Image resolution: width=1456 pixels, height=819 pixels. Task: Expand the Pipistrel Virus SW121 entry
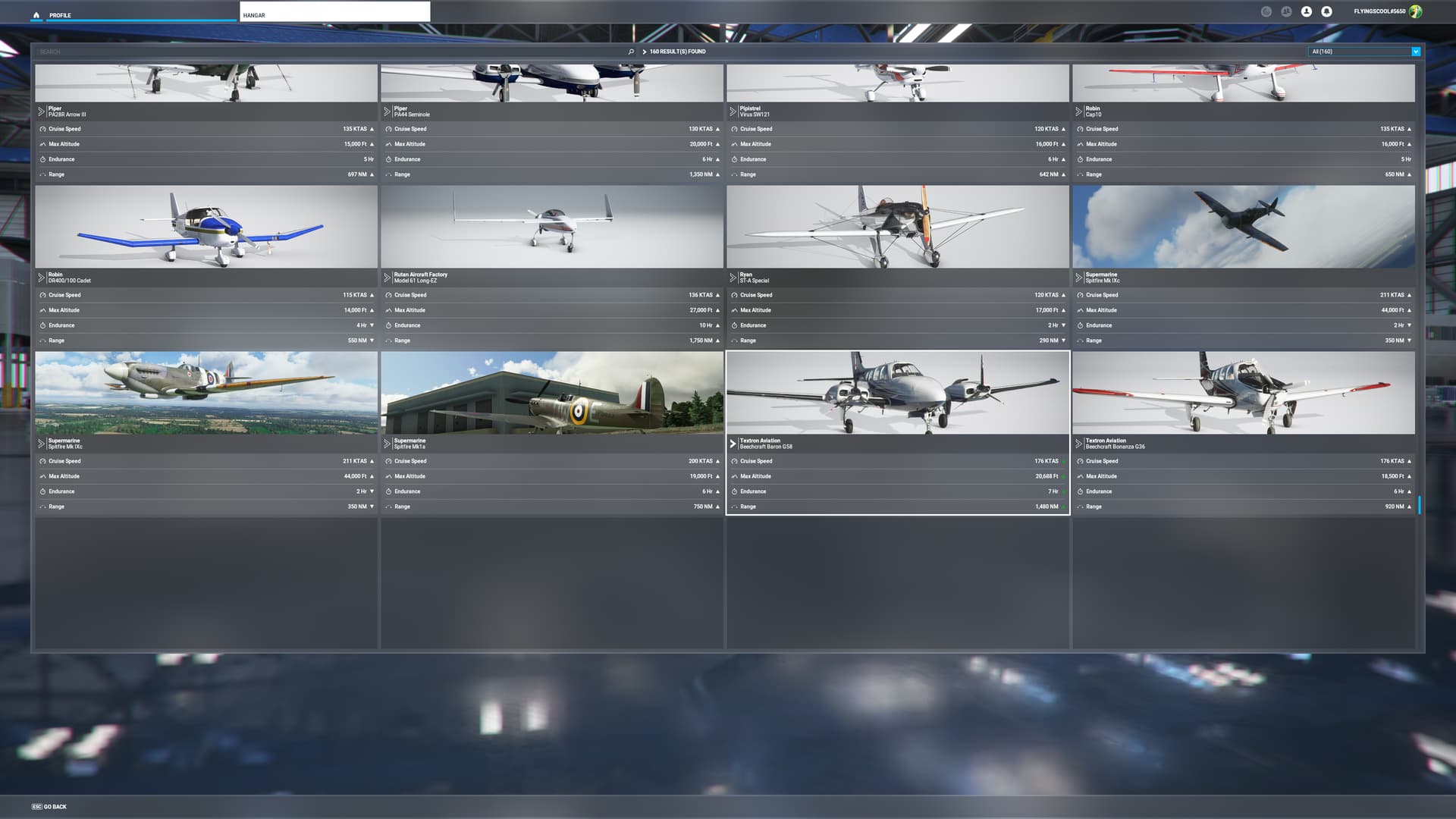tap(733, 111)
